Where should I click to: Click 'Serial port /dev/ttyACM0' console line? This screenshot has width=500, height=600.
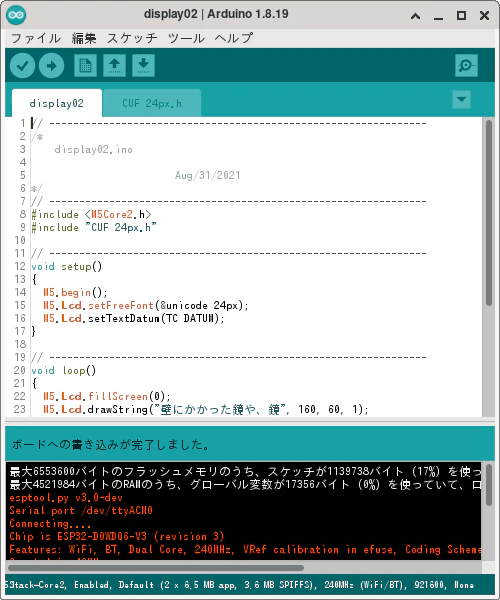pyautogui.click(x=81, y=510)
